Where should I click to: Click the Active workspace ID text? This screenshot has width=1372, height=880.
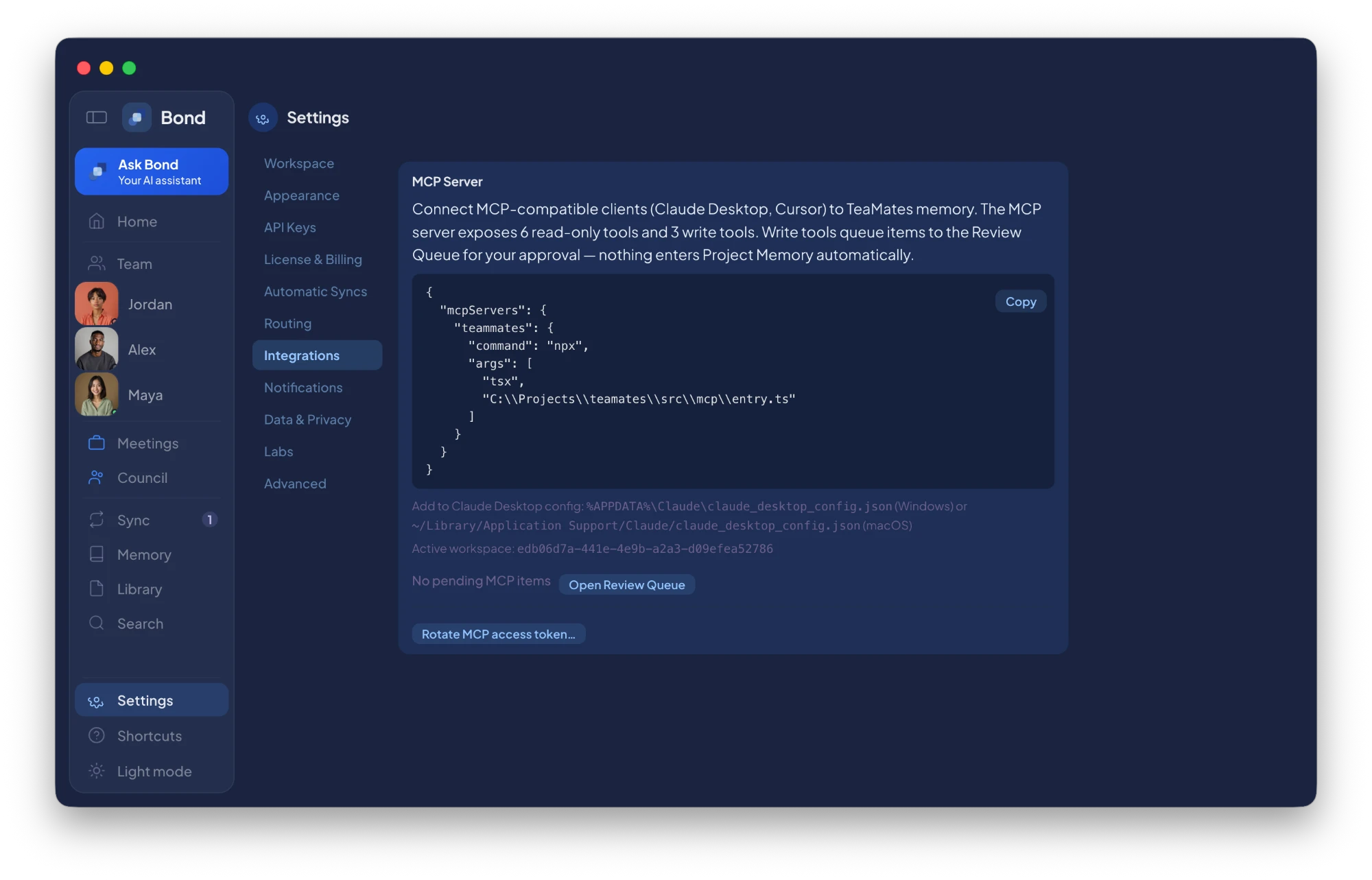[x=645, y=548]
